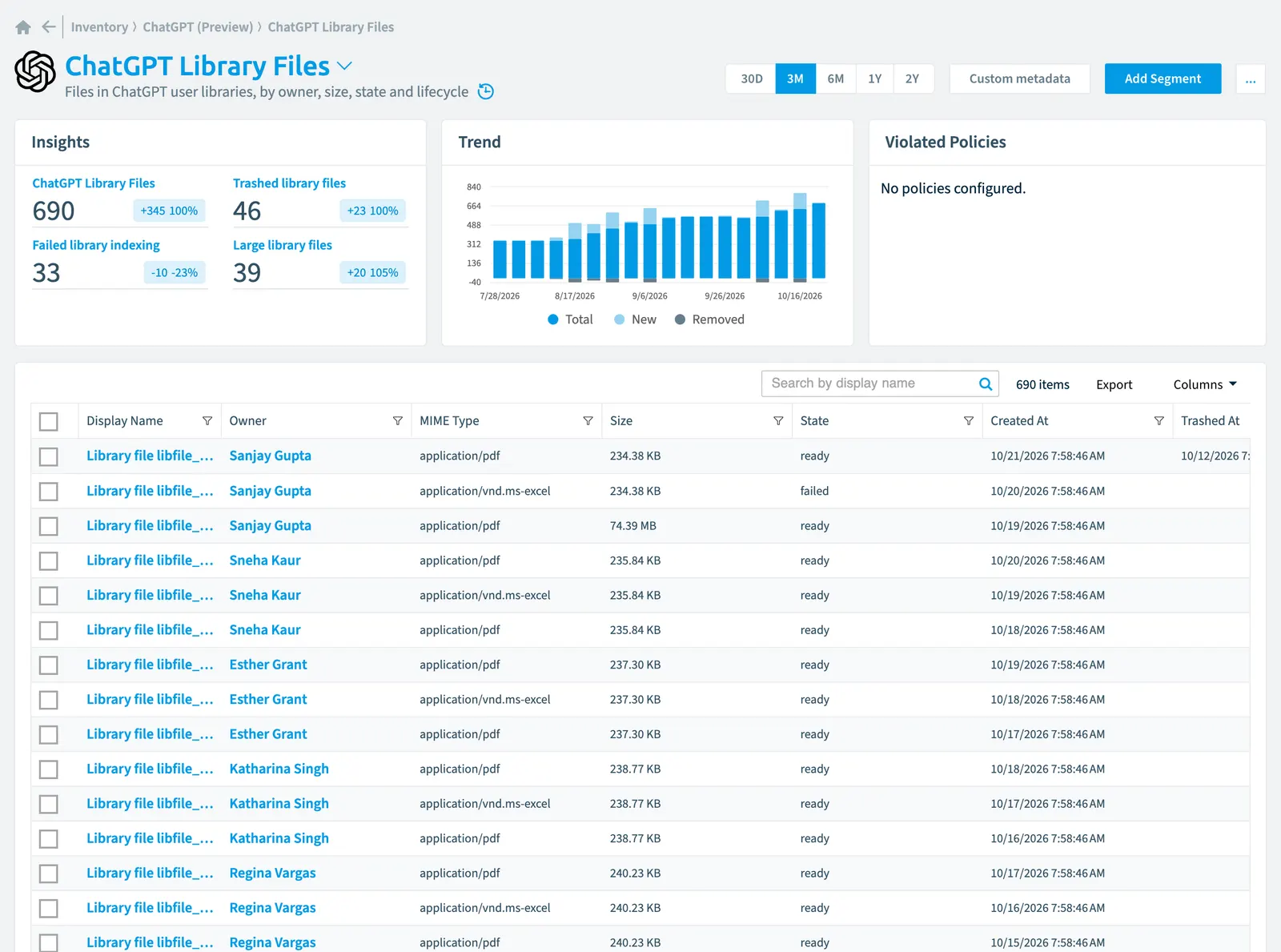Select the 2Y time range tab
This screenshot has width=1281, height=952.
[x=913, y=78]
